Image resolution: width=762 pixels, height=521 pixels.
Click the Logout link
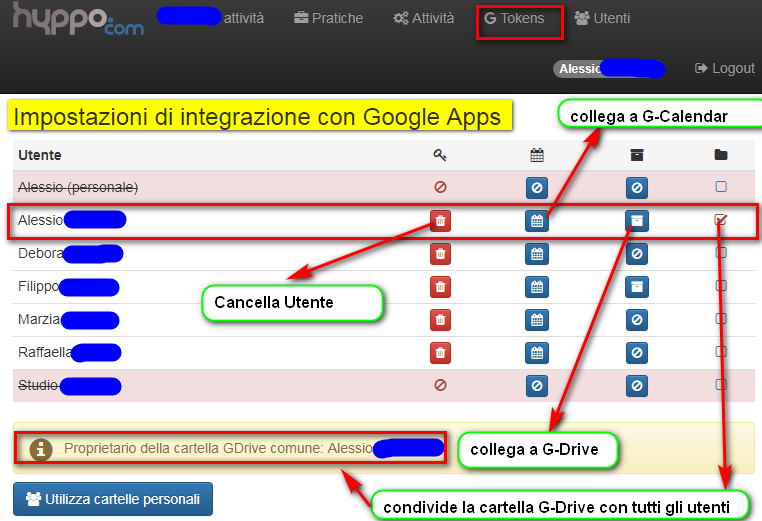pyautogui.click(x=725, y=69)
